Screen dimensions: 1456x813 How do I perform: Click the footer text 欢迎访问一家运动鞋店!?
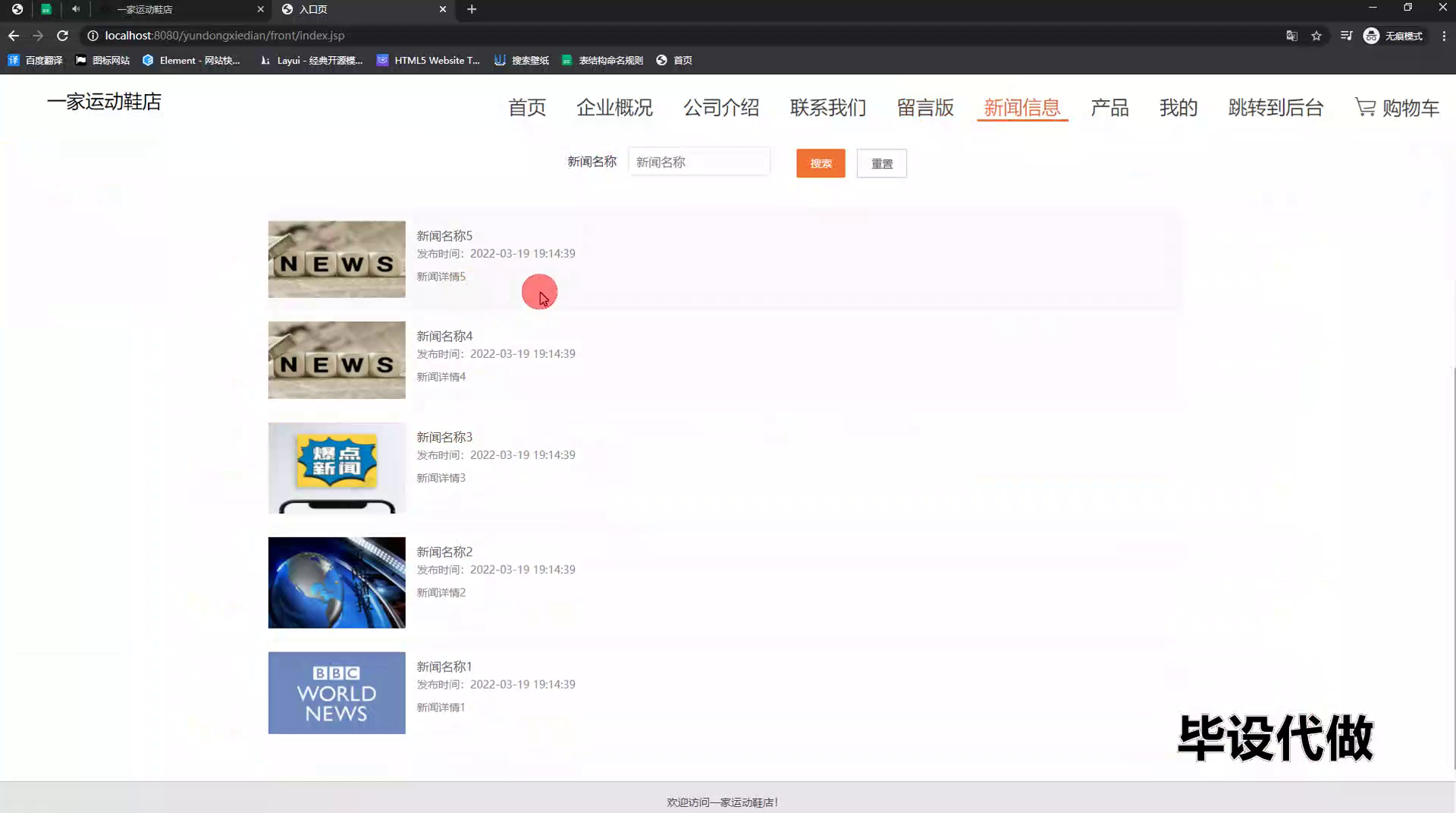pos(722,802)
